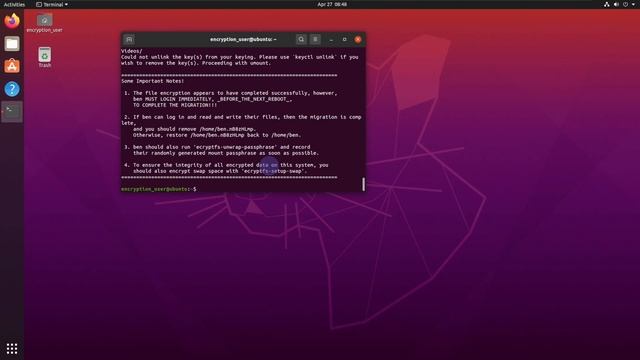Screen dimensions: 640x360
Task: Click the volume icon in top bar
Action: point(616,4)
